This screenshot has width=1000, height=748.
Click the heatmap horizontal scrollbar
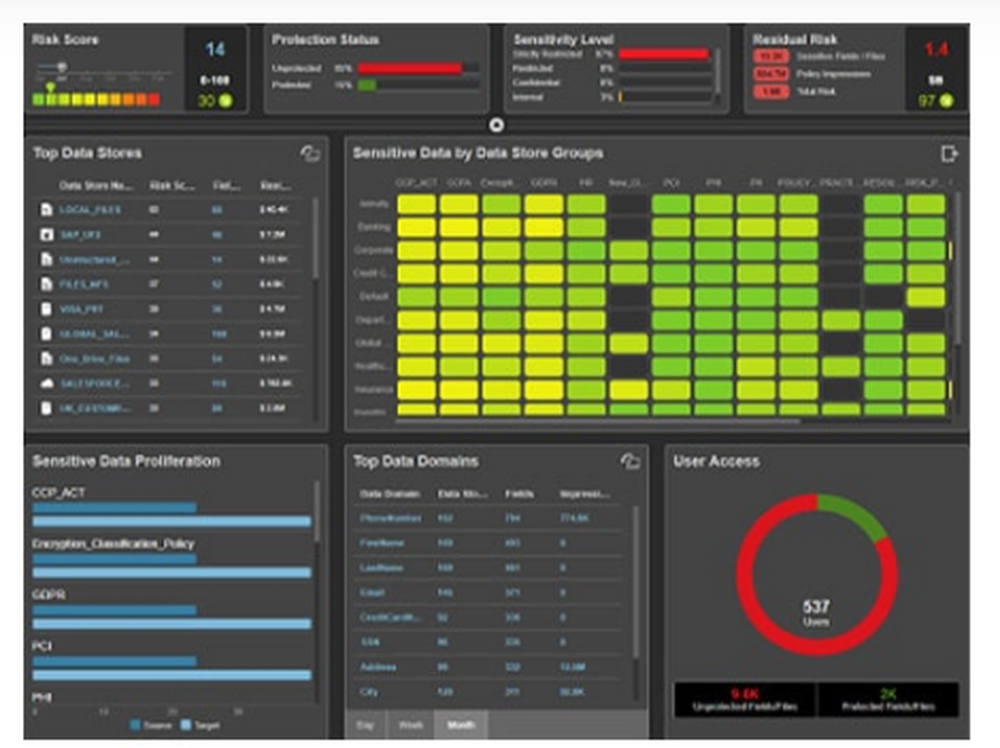pos(598,421)
